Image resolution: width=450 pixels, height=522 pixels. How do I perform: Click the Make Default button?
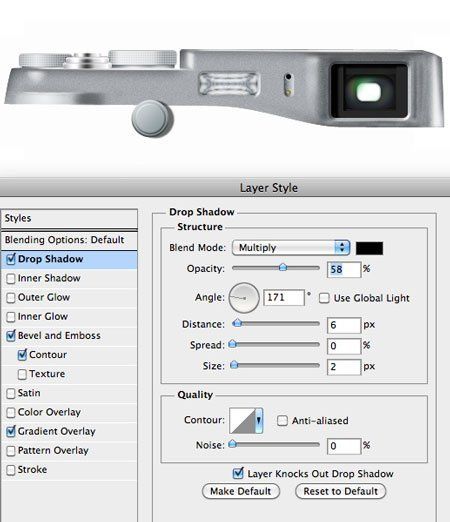coord(241,491)
